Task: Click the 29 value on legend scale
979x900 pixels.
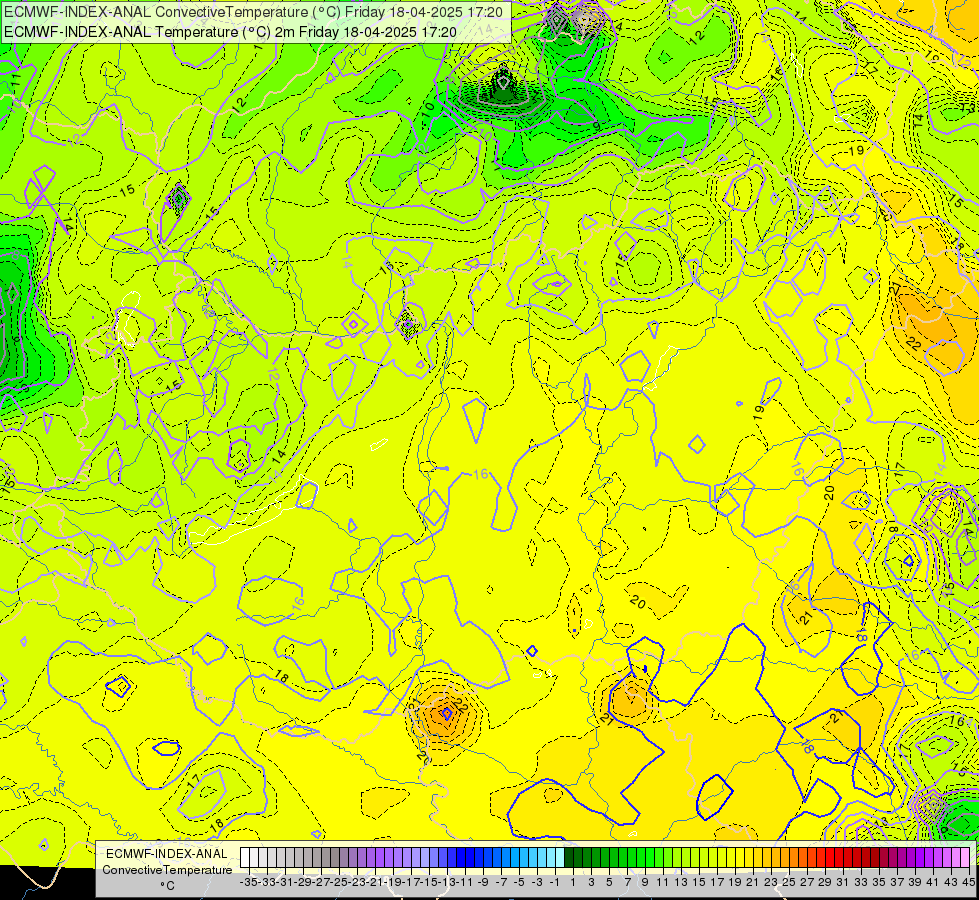Action: click(825, 882)
